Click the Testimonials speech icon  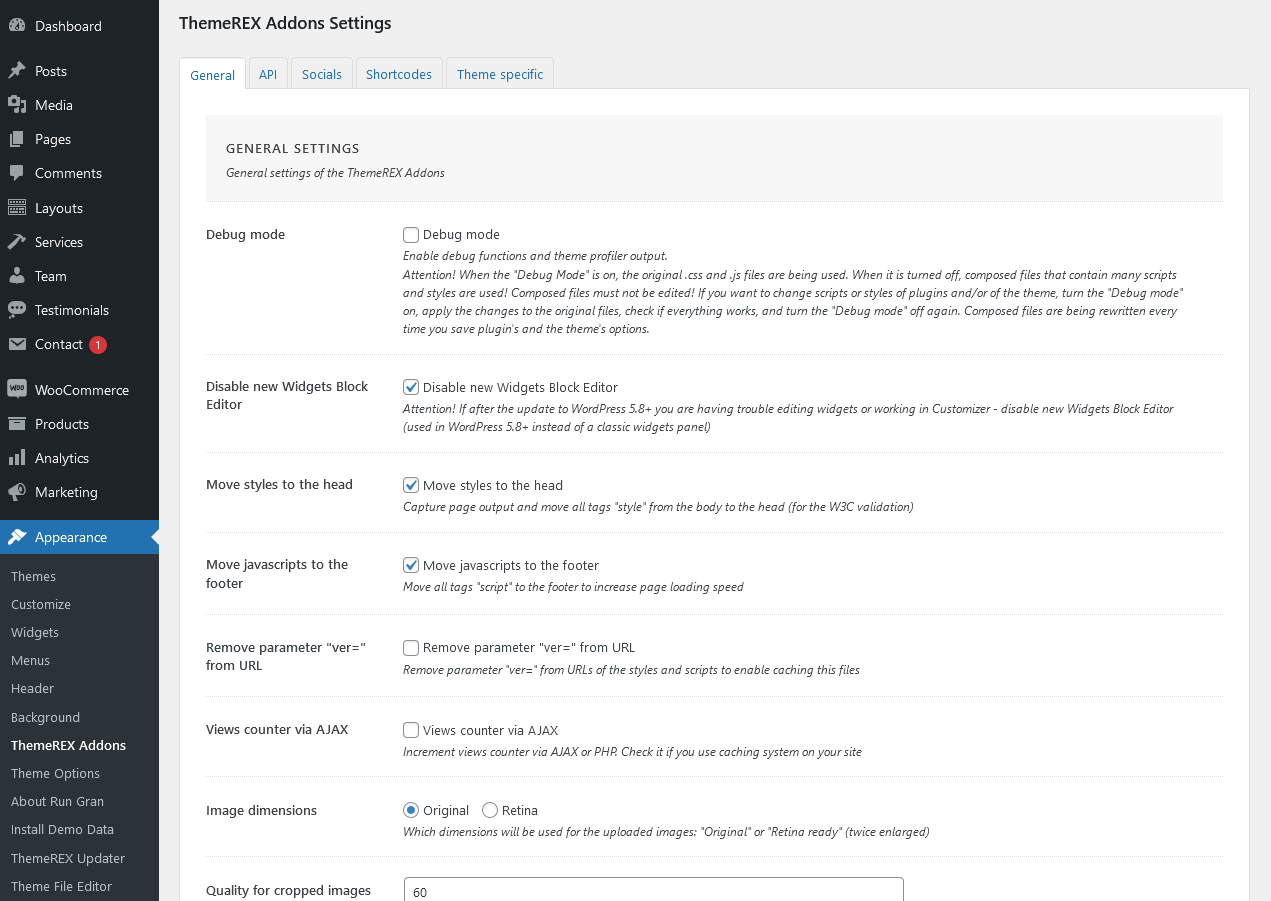(17, 310)
